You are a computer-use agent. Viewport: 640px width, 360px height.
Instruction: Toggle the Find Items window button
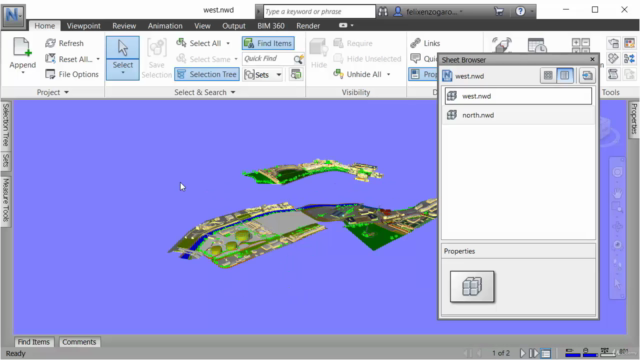(268, 43)
